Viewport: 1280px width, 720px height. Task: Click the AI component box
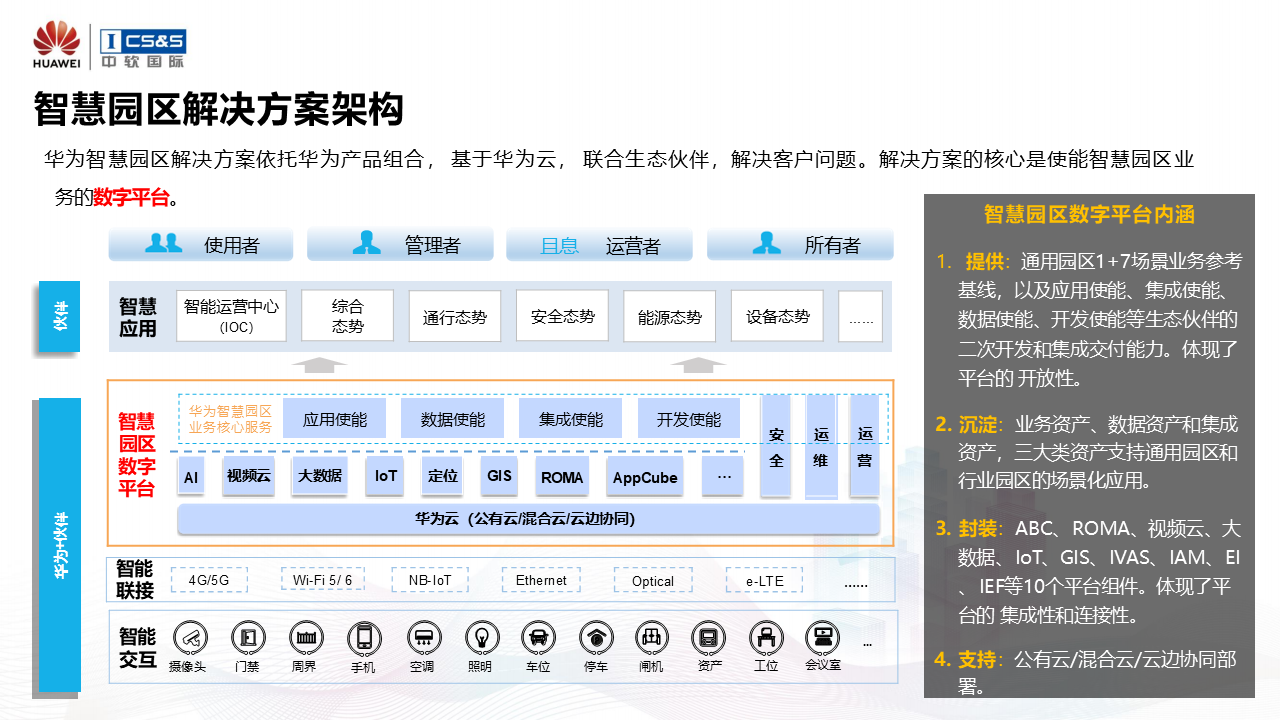(191, 476)
